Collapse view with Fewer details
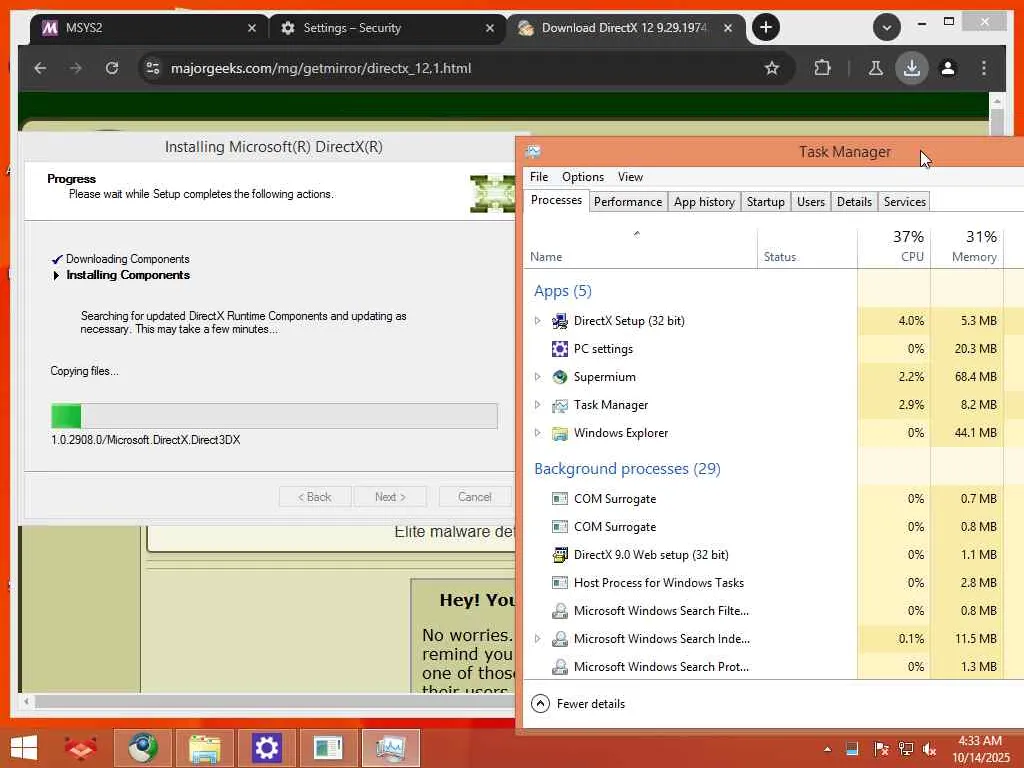The image size is (1024, 768). [578, 704]
